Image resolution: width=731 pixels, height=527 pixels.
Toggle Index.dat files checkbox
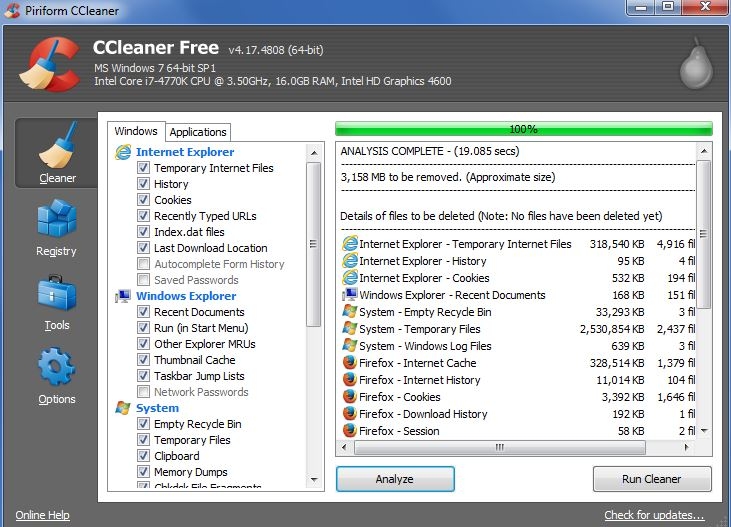pos(144,232)
